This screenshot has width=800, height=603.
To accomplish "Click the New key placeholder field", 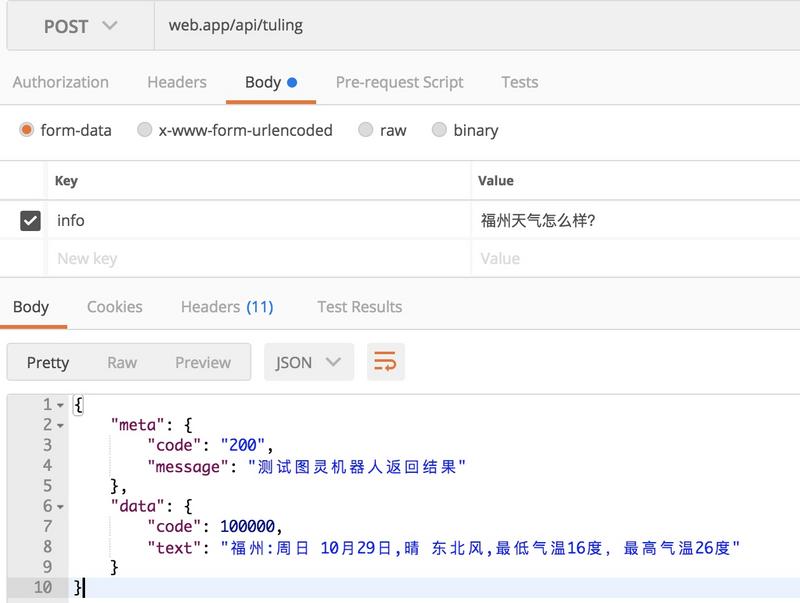I will [x=259, y=259].
